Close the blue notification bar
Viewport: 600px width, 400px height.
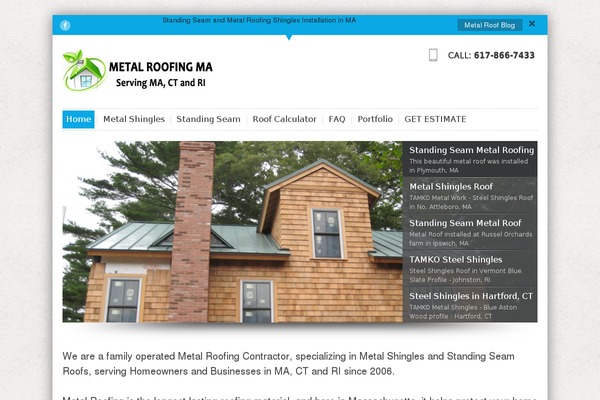point(532,24)
